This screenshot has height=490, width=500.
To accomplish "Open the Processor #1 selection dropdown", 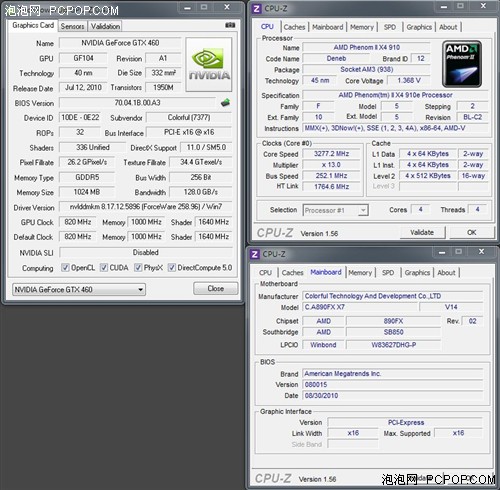I will [335, 210].
